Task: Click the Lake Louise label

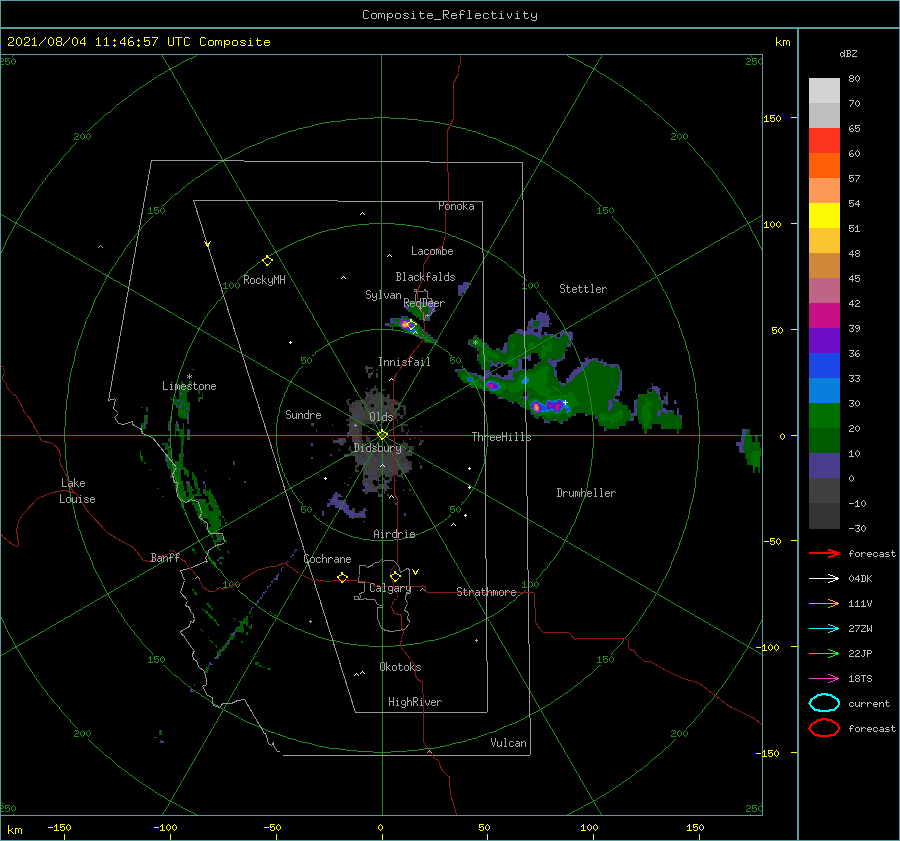Action: pos(77,491)
